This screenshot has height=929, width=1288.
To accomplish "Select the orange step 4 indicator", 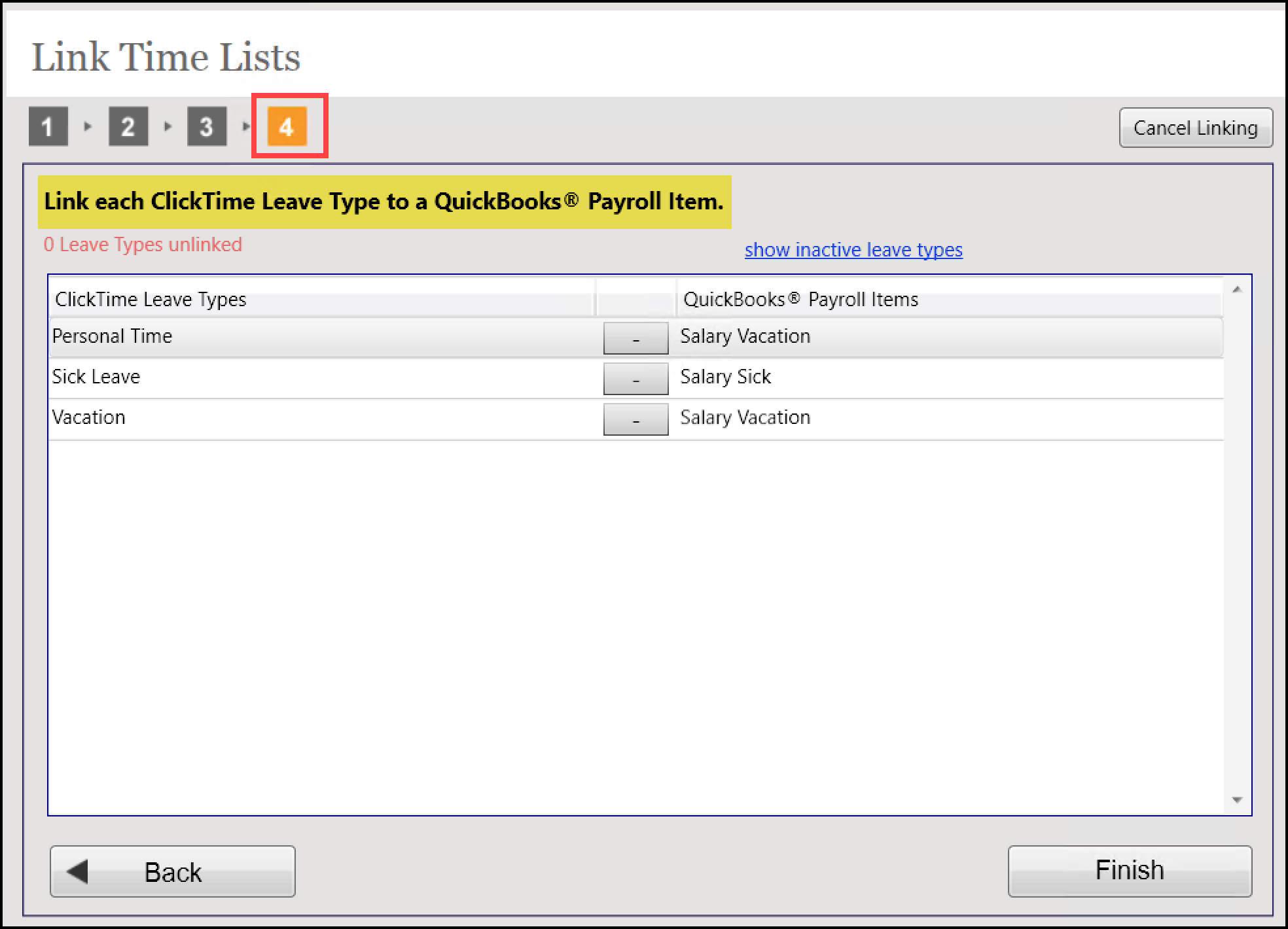I will tap(287, 126).
